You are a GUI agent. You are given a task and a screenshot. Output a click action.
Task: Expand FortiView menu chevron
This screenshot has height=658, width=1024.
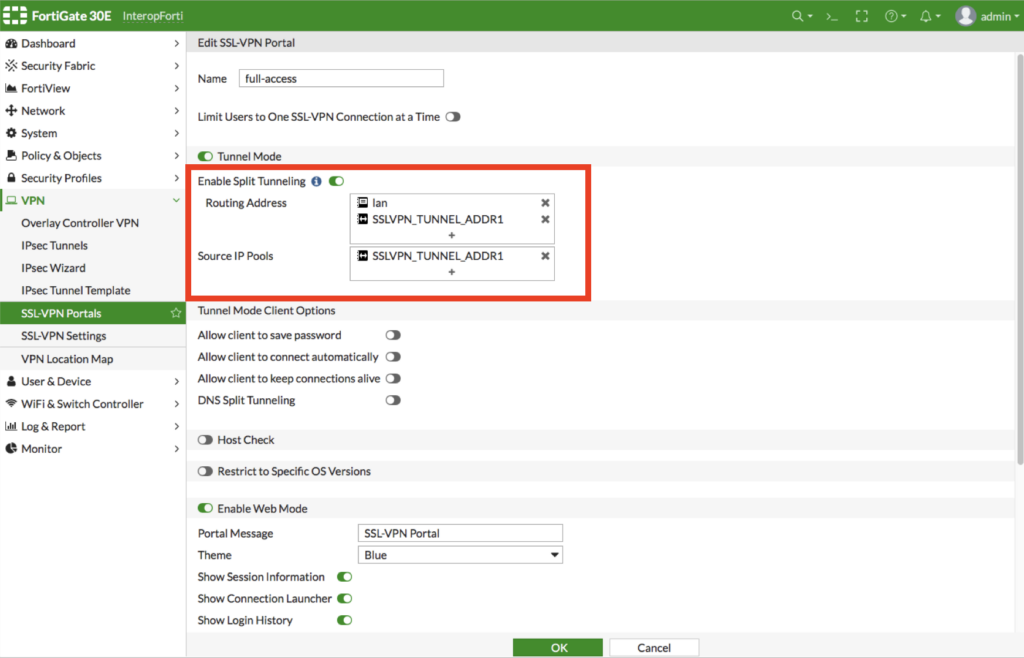click(x=176, y=88)
